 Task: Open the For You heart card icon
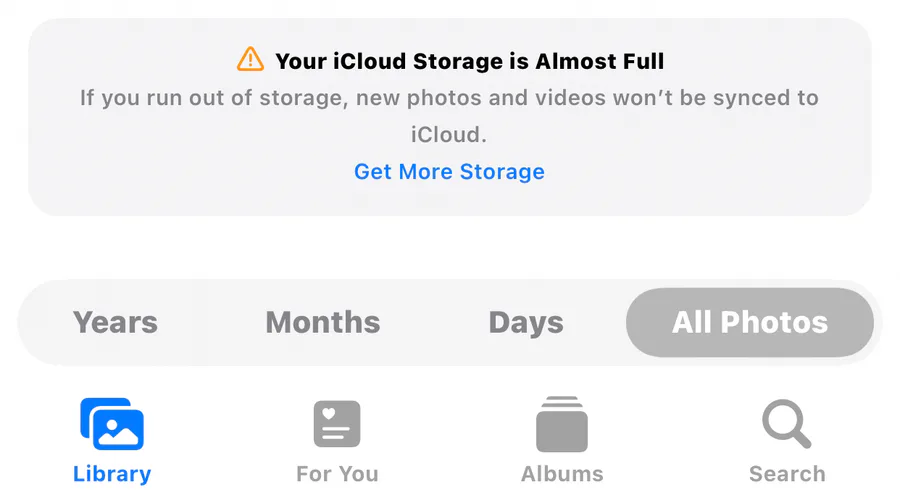337,424
